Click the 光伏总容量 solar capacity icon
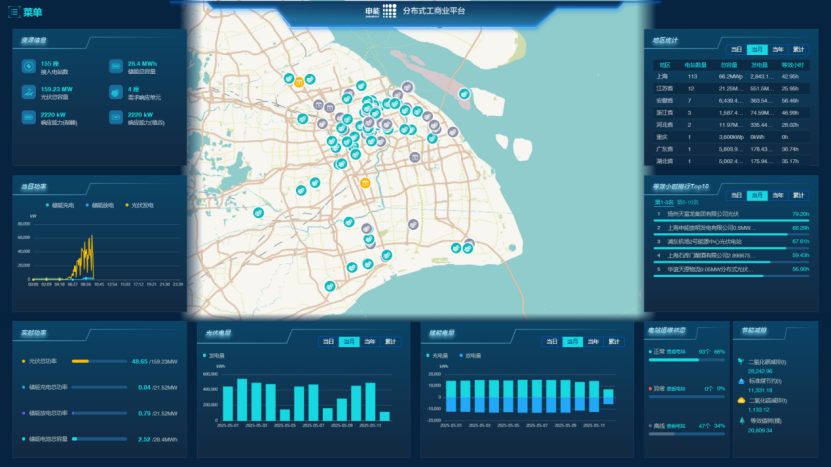 27,92
